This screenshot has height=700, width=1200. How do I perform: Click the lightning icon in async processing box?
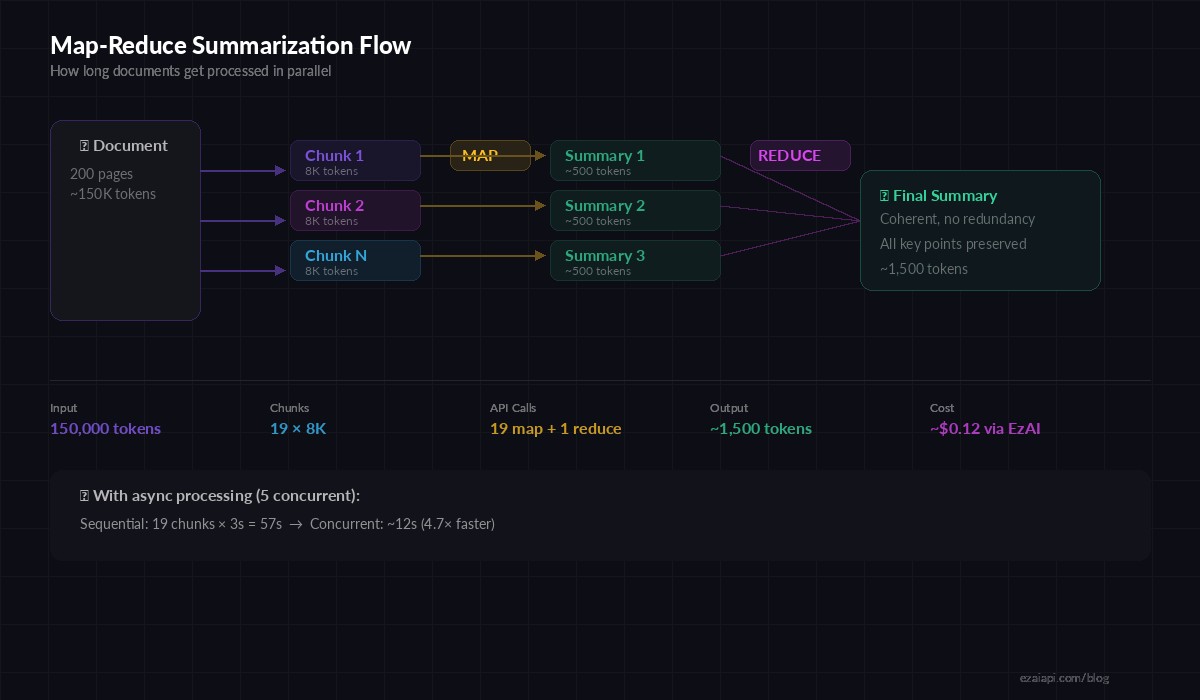(83, 495)
